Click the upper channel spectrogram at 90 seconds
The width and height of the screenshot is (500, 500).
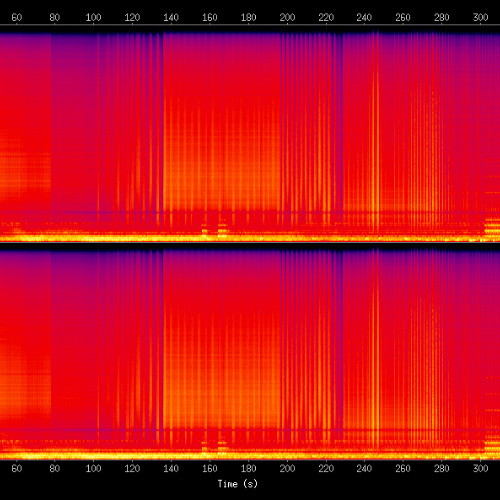(x=74, y=133)
